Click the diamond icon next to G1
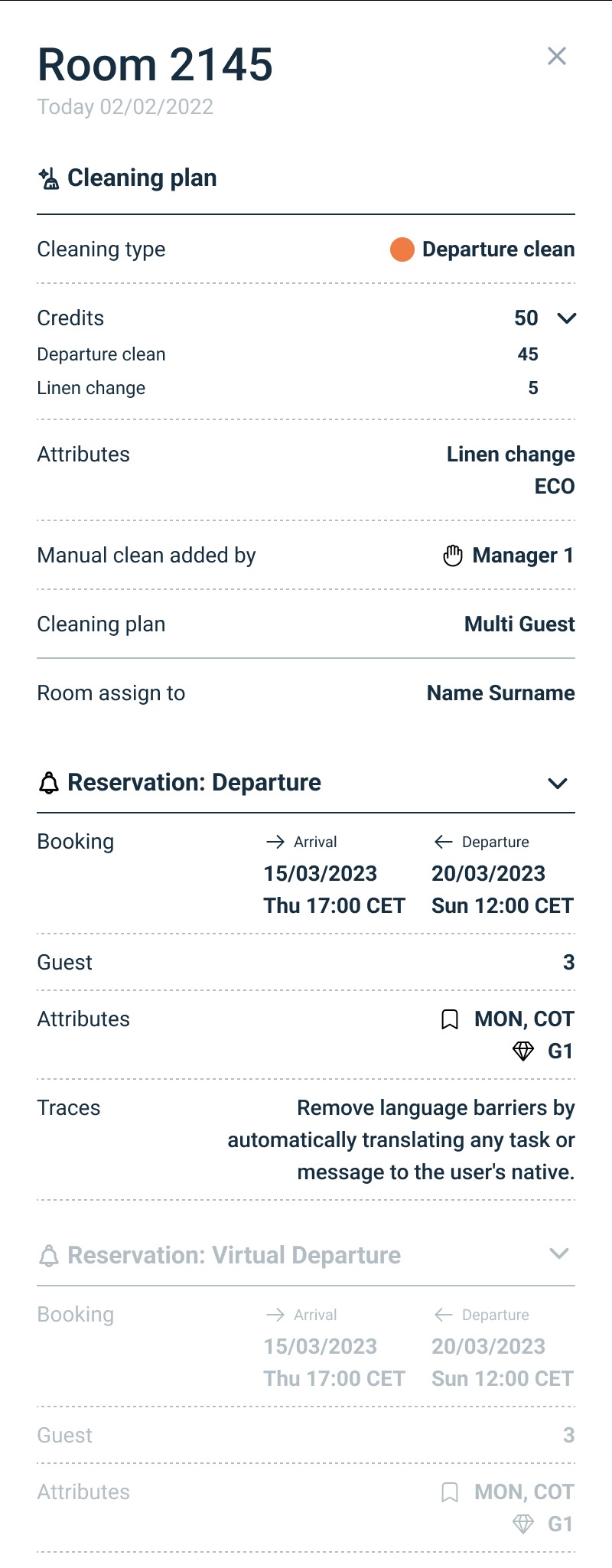The height and width of the screenshot is (1568, 612). tap(523, 1051)
